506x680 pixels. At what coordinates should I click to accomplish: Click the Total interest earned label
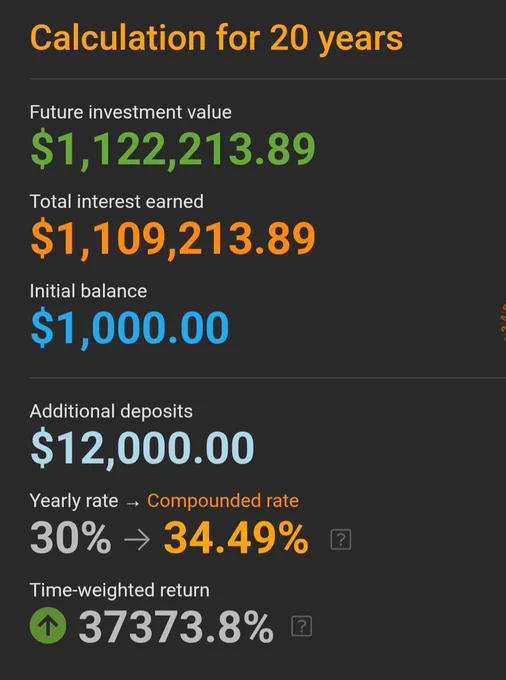coord(117,202)
